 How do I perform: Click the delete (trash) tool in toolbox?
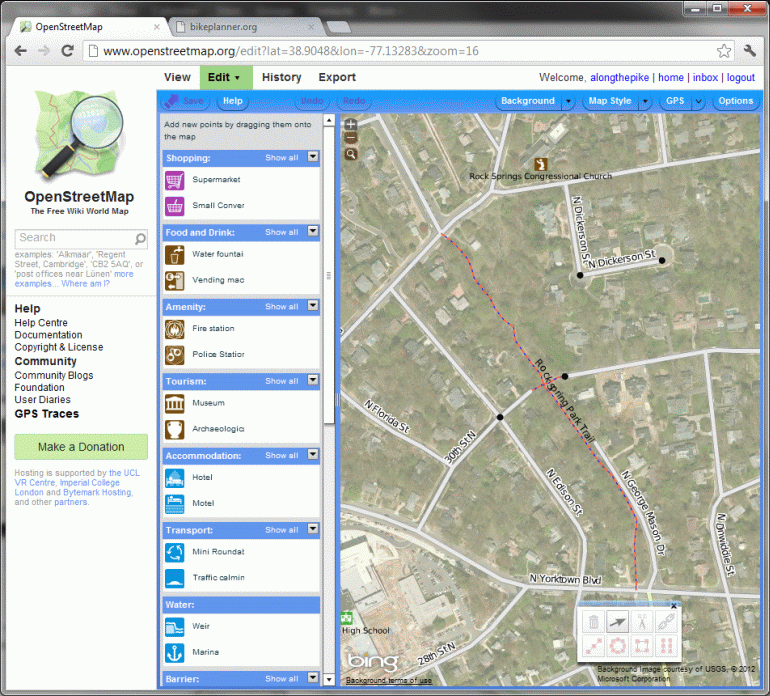pyautogui.click(x=593, y=622)
